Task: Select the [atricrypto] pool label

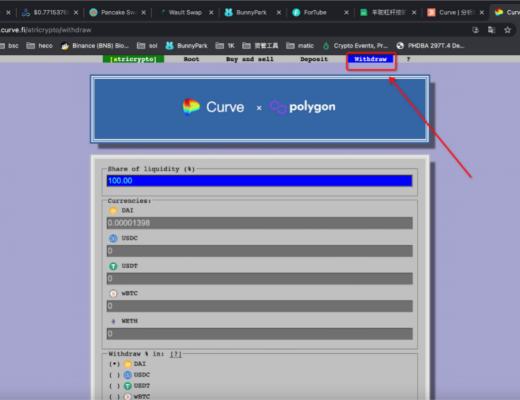Action: [x=133, y=59]
